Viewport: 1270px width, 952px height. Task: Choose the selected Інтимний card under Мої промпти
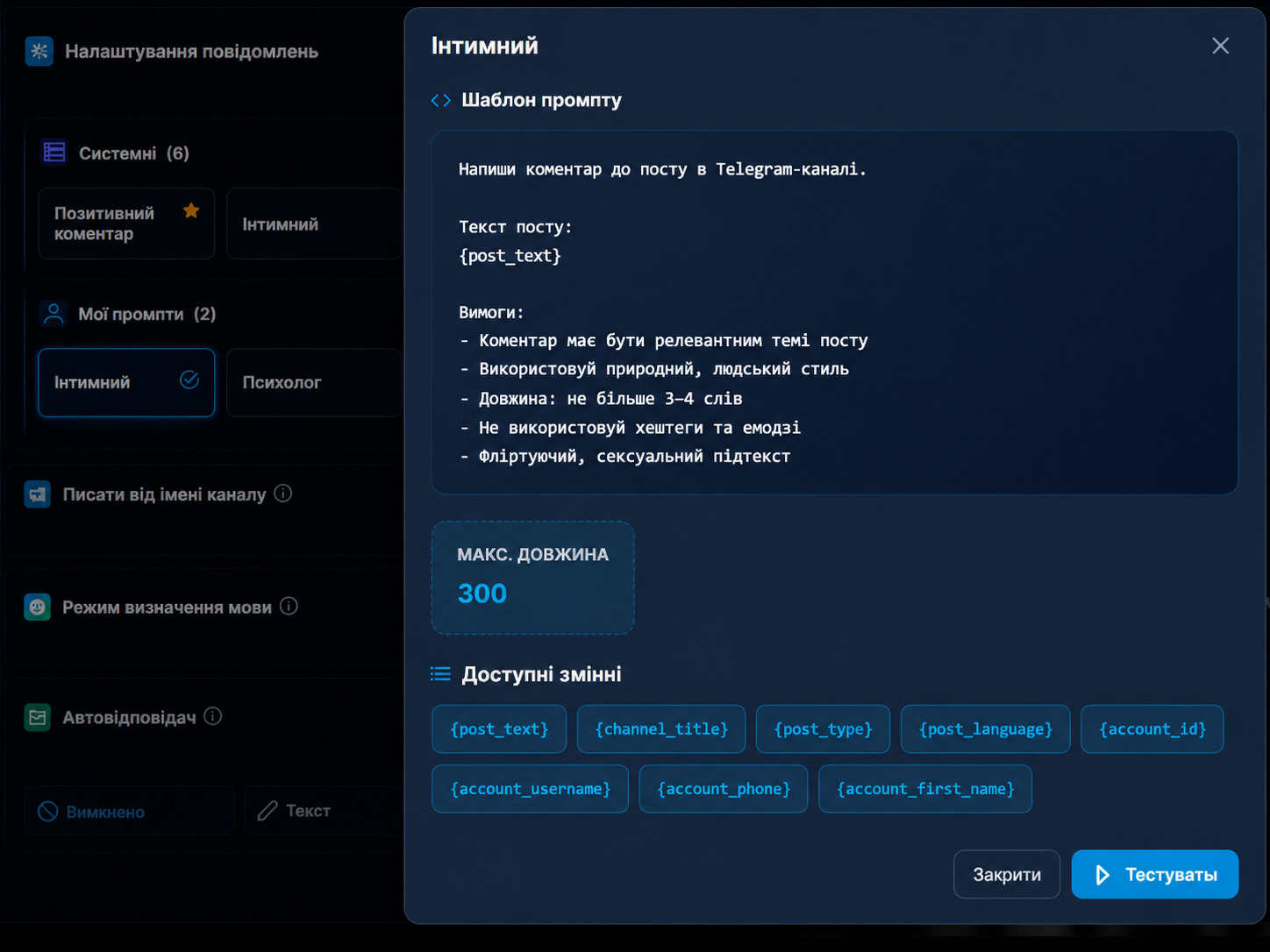[126, 382]
